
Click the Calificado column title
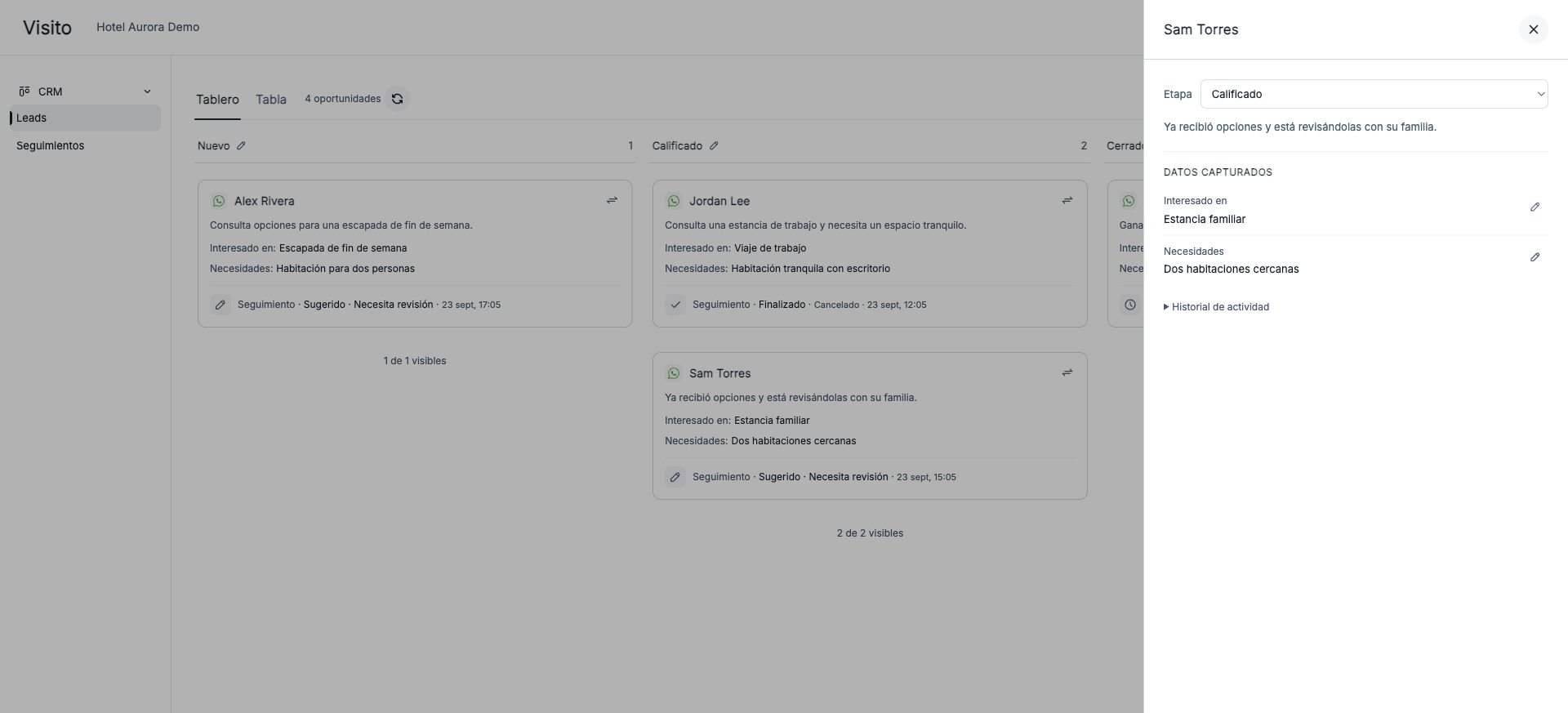(677, 146)
